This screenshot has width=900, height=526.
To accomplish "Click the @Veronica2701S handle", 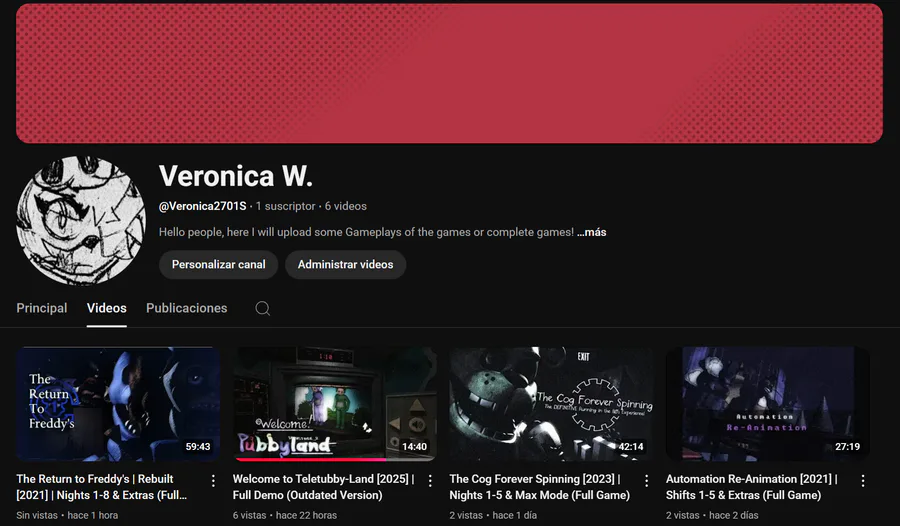I will tap(203, 206).
